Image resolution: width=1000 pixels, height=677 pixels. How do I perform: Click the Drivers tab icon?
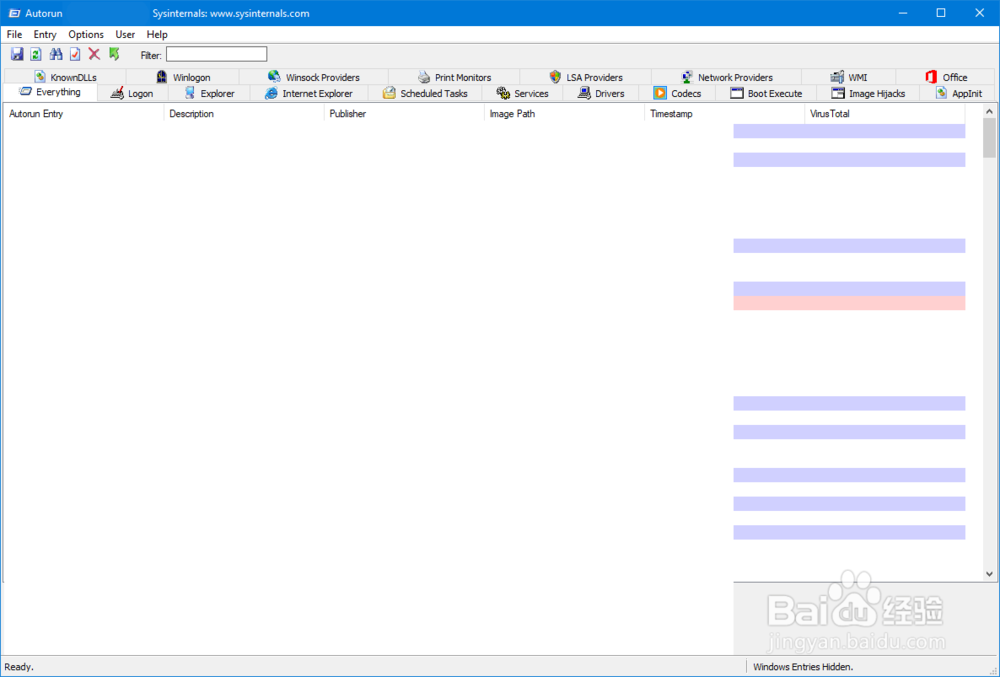click(584, 93)
